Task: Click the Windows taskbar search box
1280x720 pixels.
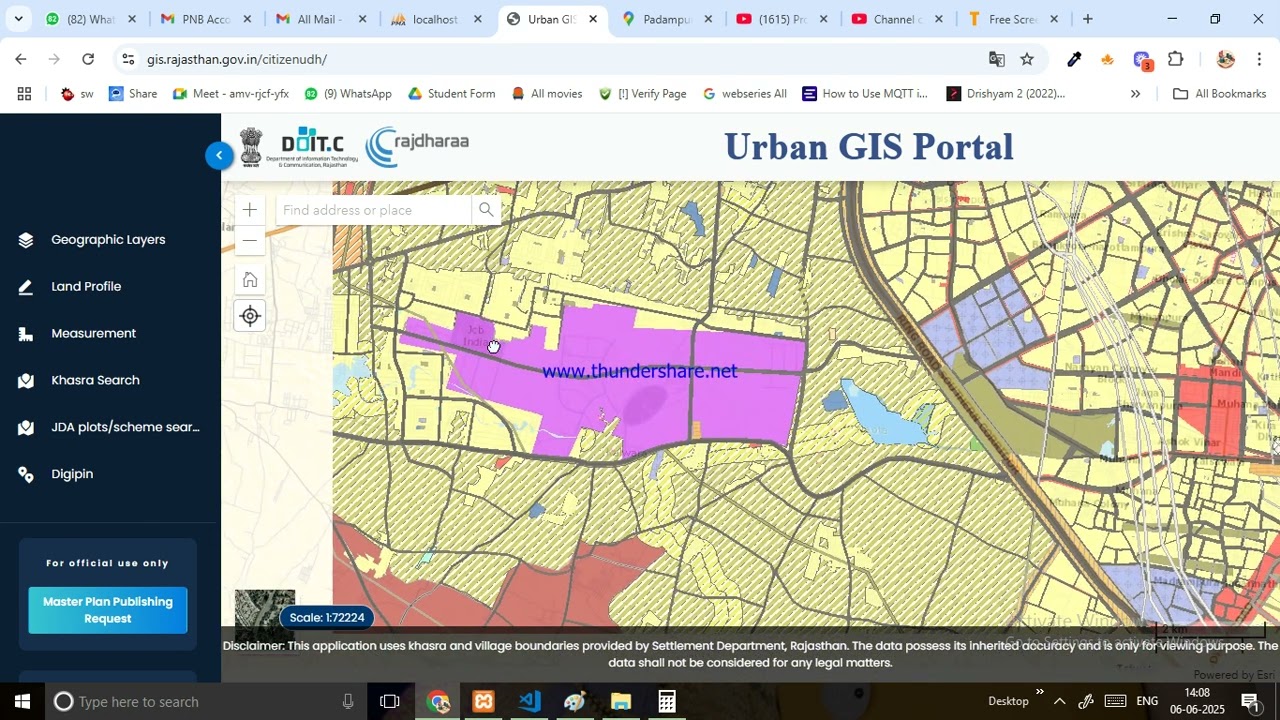Action: 204,702
